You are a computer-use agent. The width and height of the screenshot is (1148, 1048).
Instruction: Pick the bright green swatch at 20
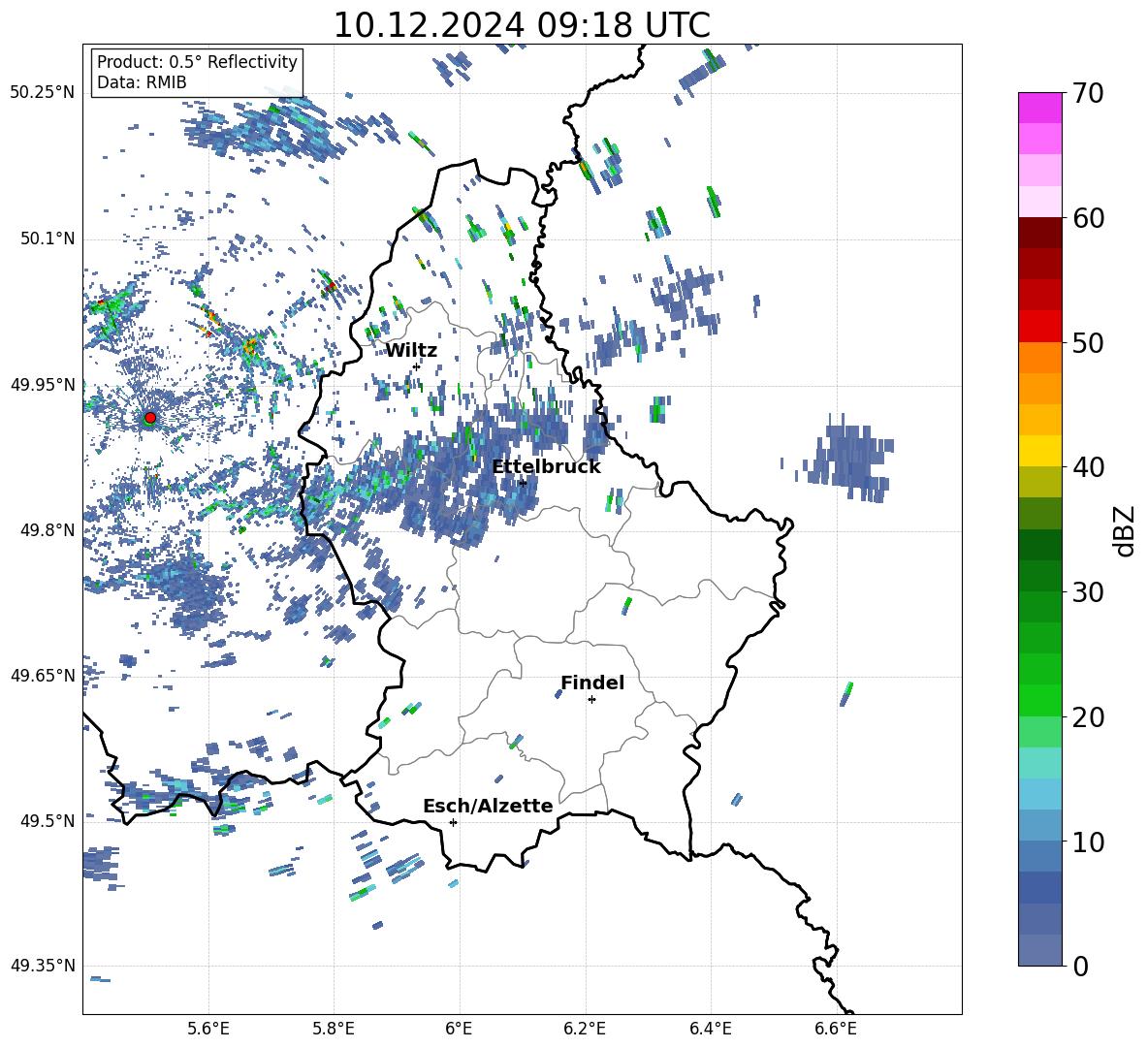coord(1040,700)
